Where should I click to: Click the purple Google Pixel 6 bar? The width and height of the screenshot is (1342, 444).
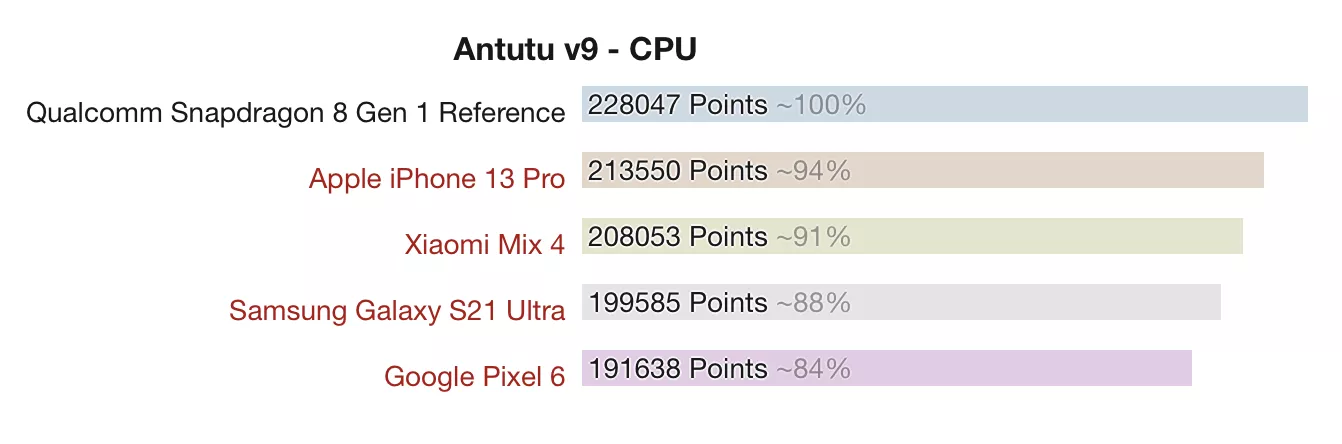point(887,368)
